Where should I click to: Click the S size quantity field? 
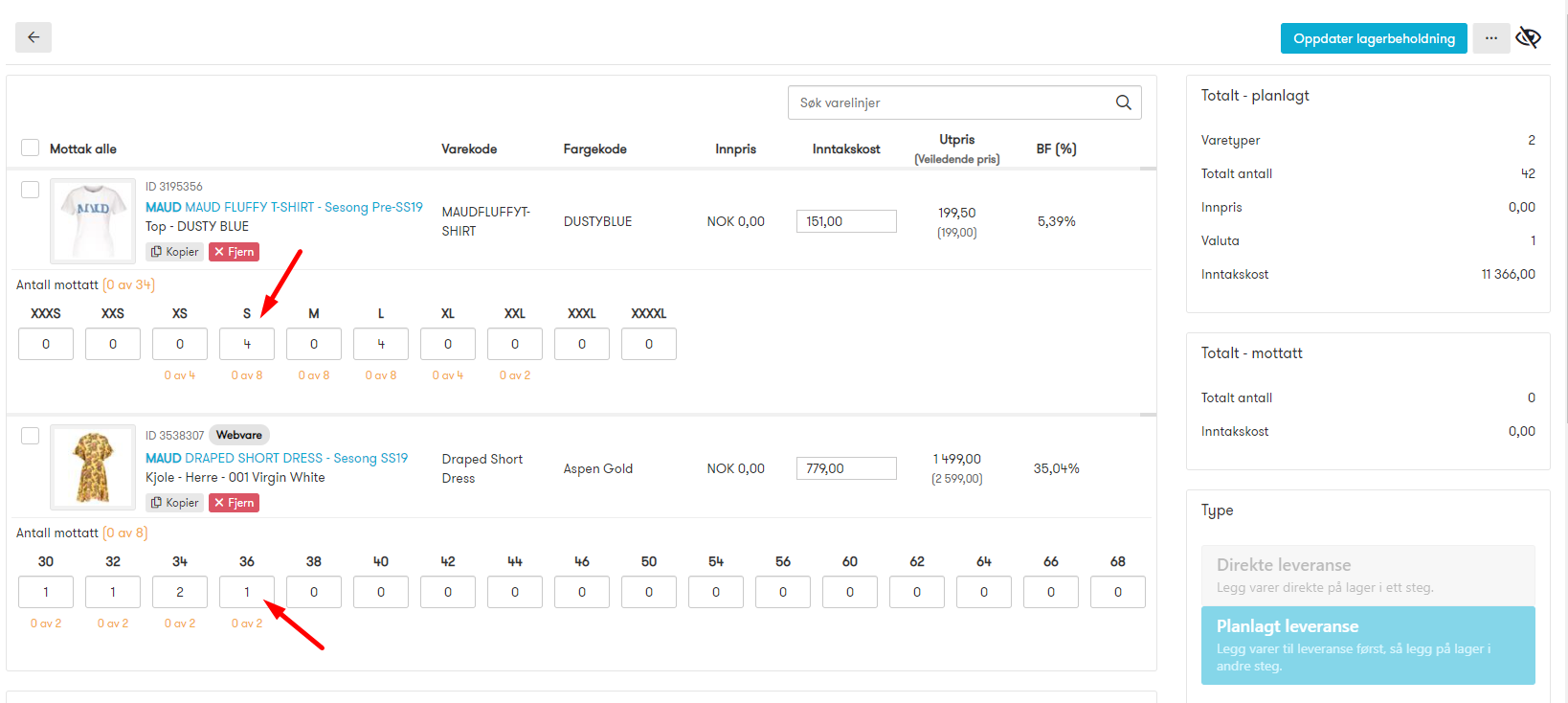point(247,344)
